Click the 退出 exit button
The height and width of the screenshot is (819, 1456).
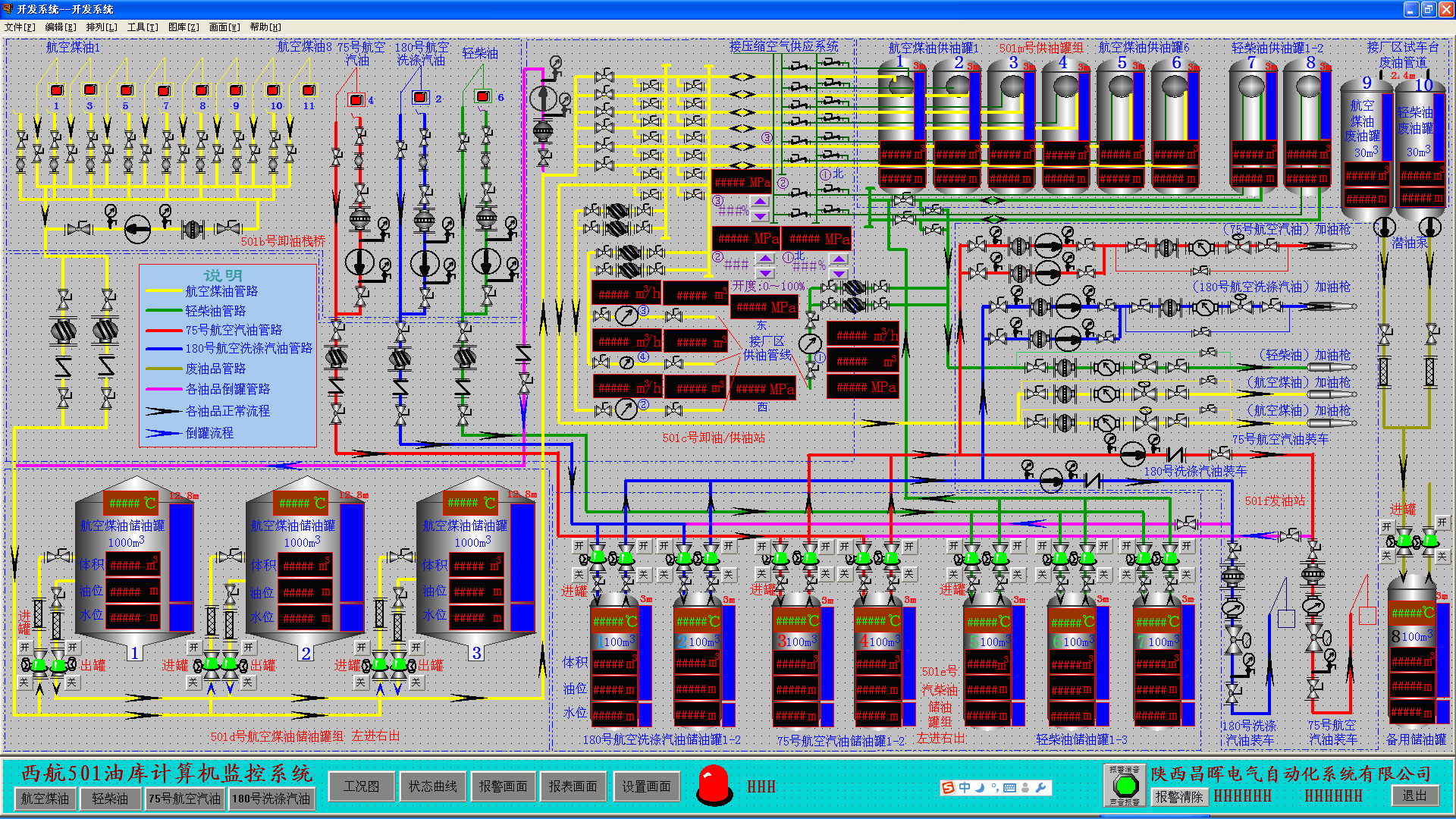click(1414, 795)
